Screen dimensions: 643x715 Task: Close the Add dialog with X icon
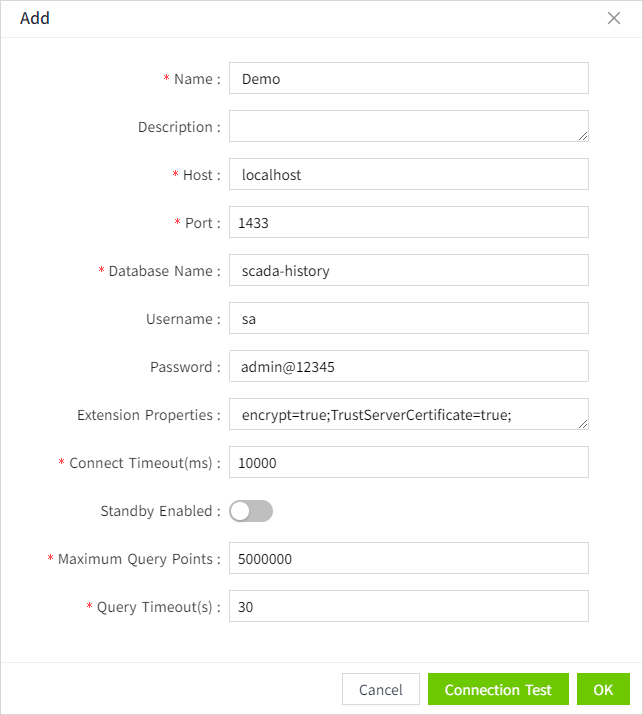[614, 18]
